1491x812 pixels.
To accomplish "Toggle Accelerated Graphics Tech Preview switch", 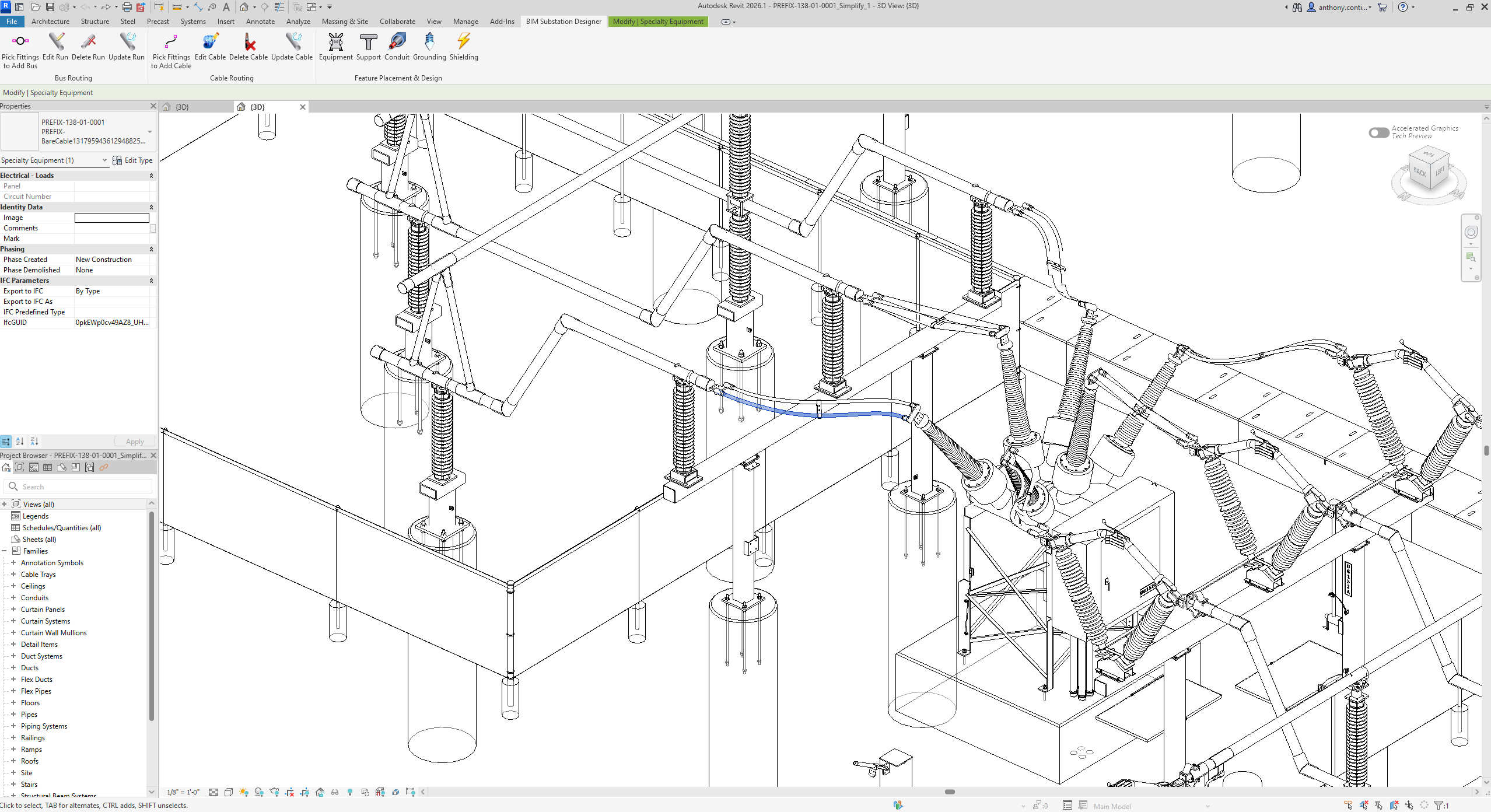I will click(x=1378, y=132).
